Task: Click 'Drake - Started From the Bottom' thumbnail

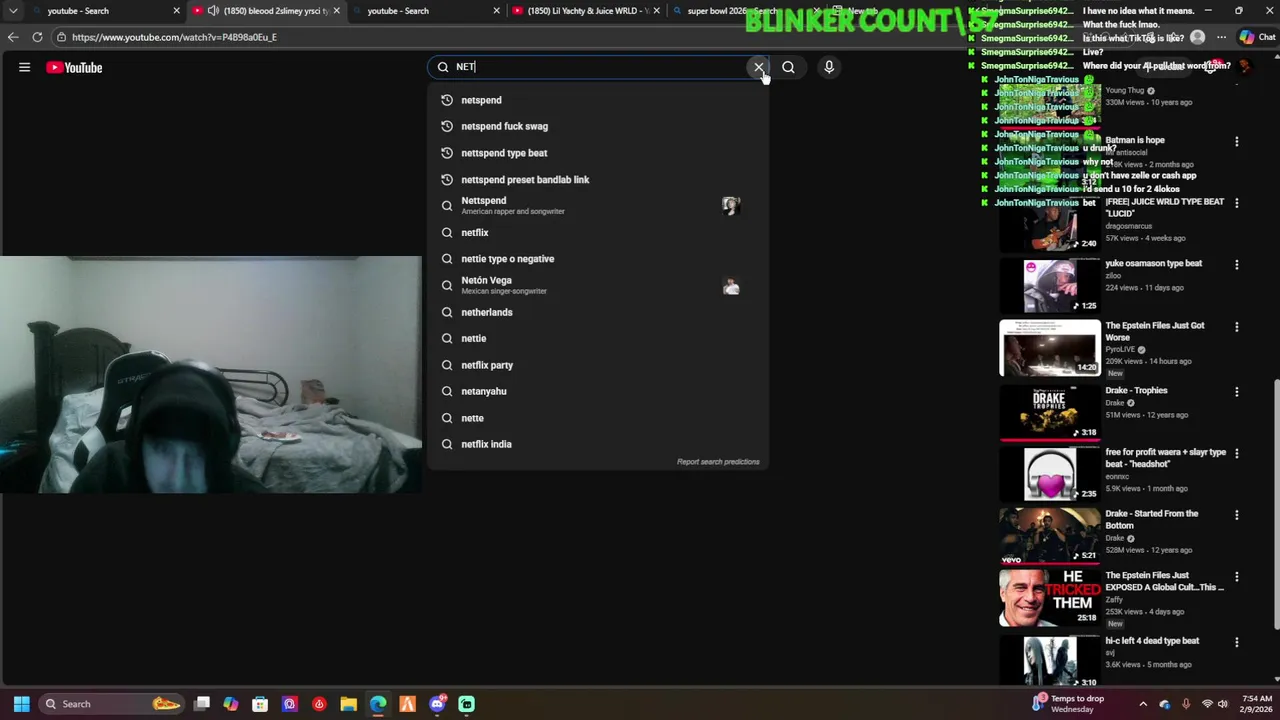Action: click(1050, 535)
